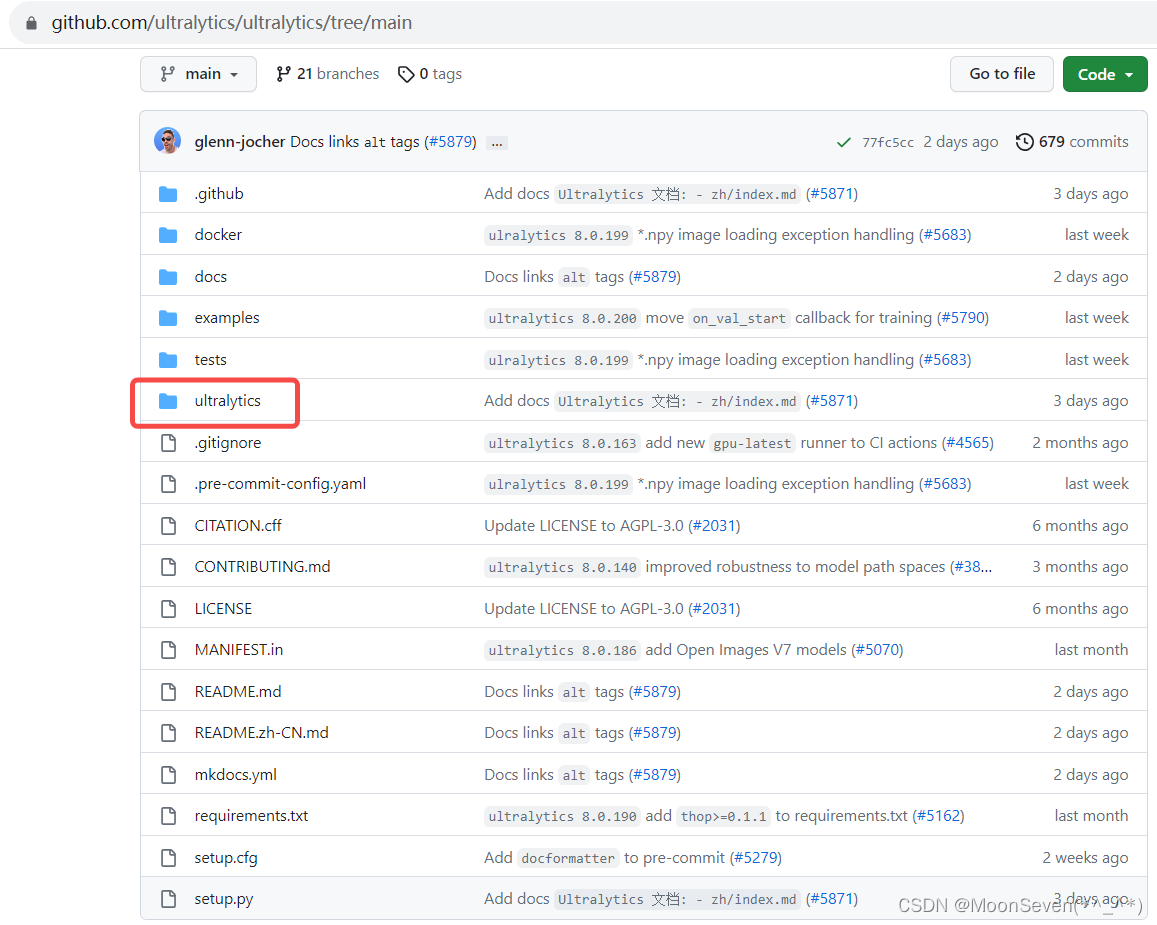Screen dimensions: 1157x925
Task: Open commit message 'Update LICENSE to AGPL-3.0' in LICENSE row
Action: (x=584, y=609)
